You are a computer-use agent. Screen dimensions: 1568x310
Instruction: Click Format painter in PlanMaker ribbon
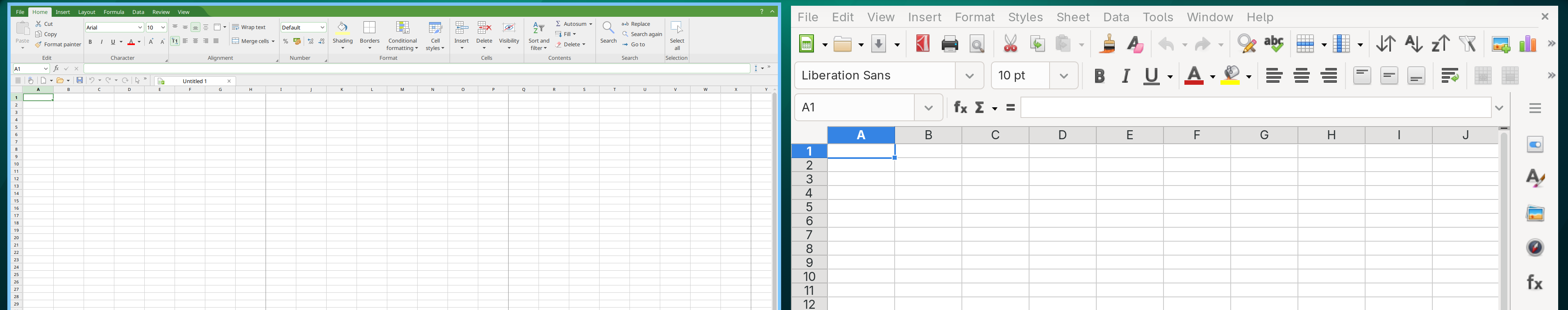click(58, 44)
